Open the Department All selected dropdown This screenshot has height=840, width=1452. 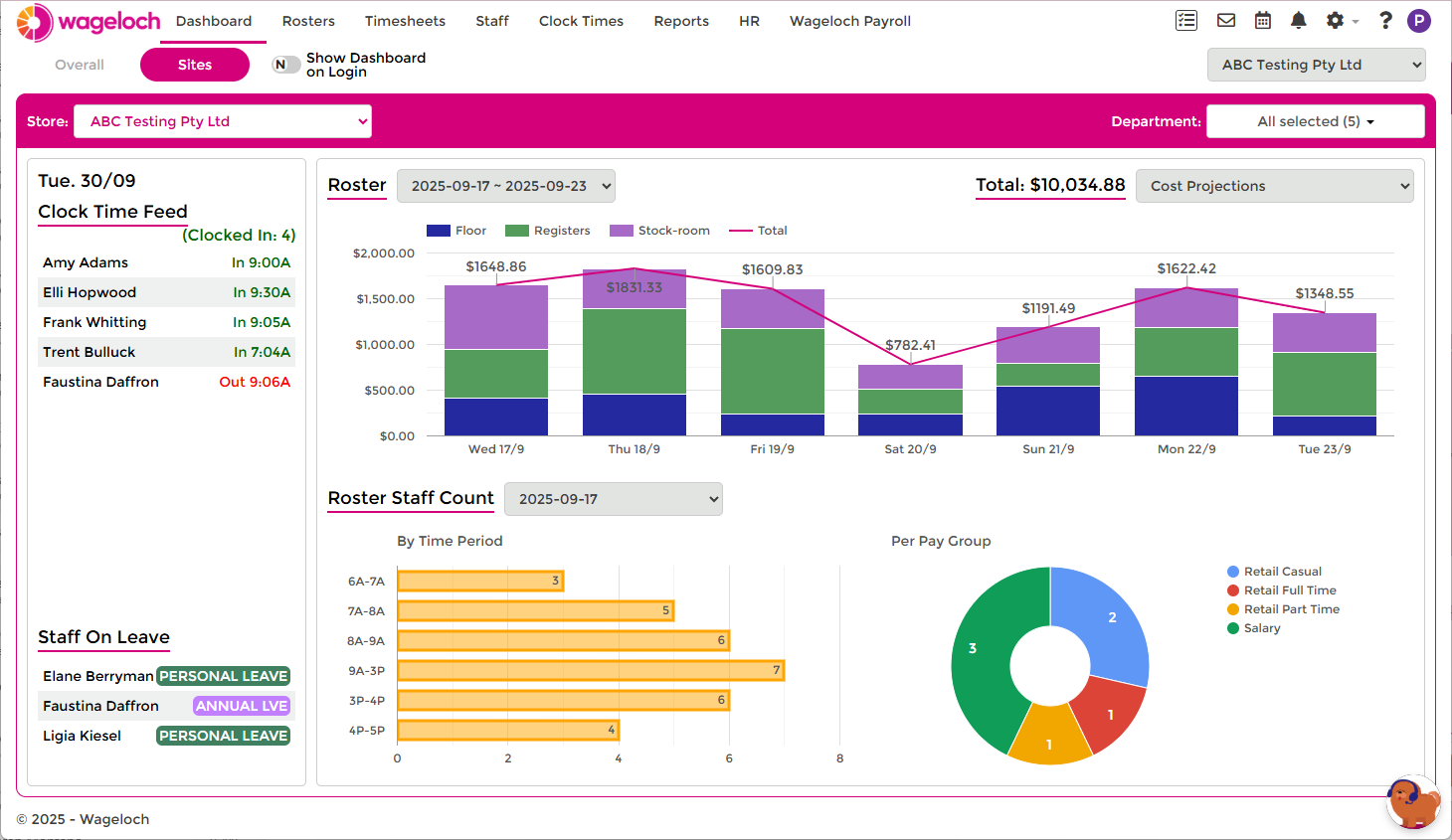click(x=1315, y=120)
